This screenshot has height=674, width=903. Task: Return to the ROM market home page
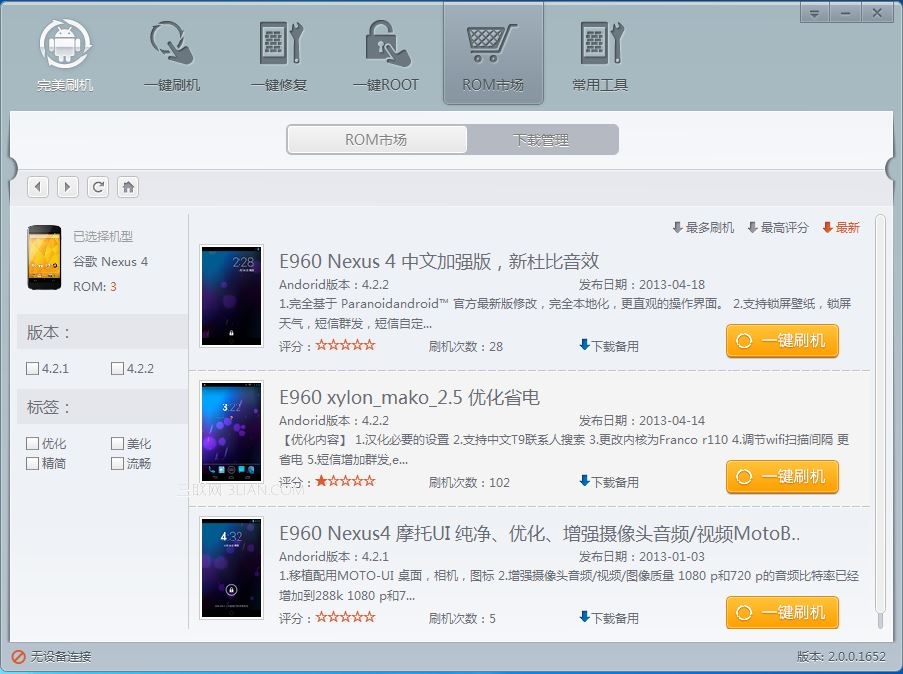[x=128, y=187]
